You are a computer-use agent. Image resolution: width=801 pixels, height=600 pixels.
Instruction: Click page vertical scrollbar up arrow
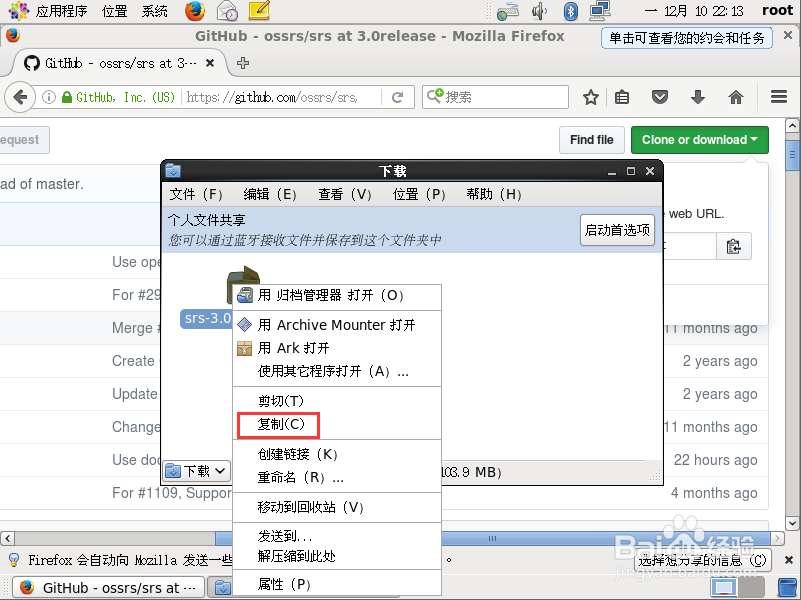point(792,126)
